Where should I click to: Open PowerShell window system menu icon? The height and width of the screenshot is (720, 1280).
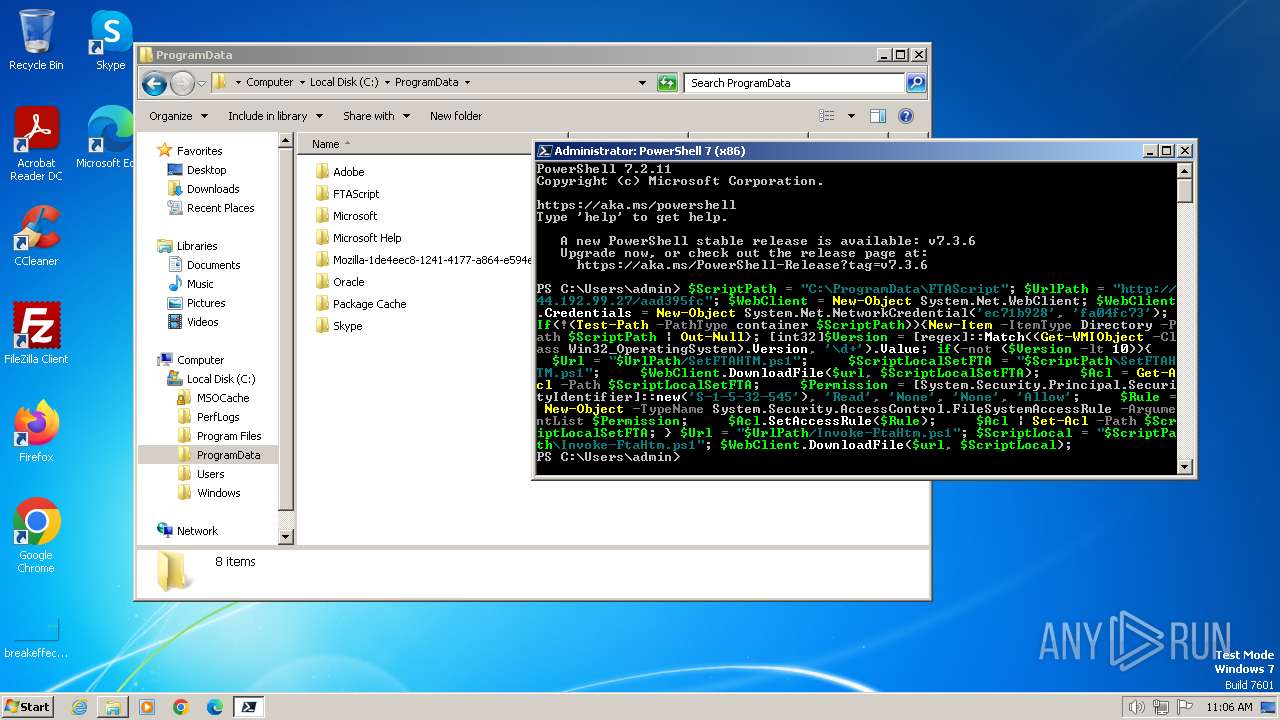tap(545, 151)
